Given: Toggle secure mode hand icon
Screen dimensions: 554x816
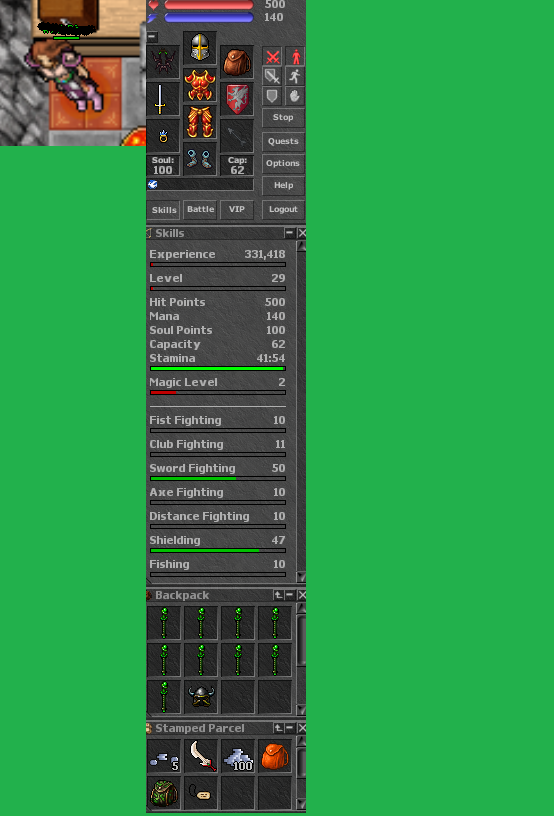Looking at the screenshot, I should pos(295,96).
